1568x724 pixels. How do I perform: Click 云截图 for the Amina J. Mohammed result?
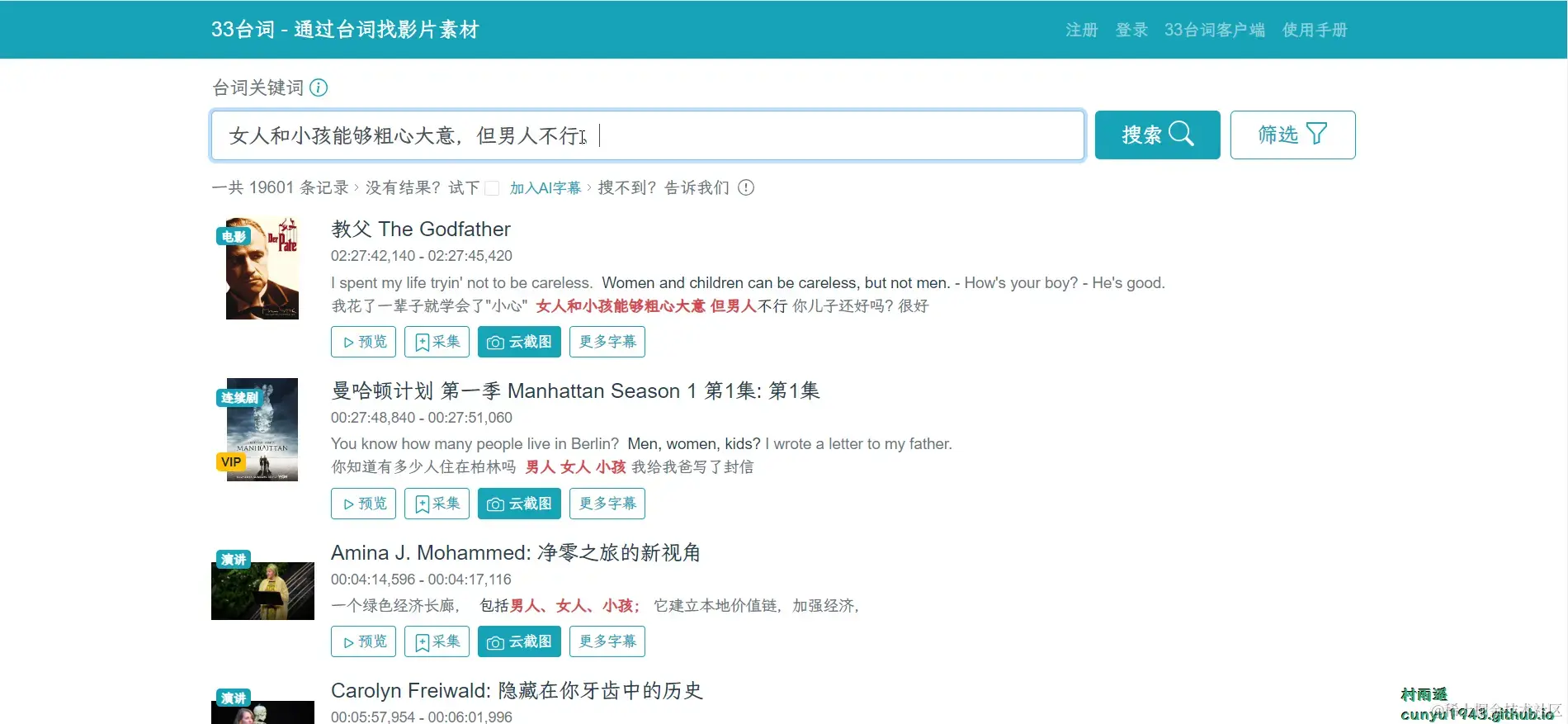(519, 641)
